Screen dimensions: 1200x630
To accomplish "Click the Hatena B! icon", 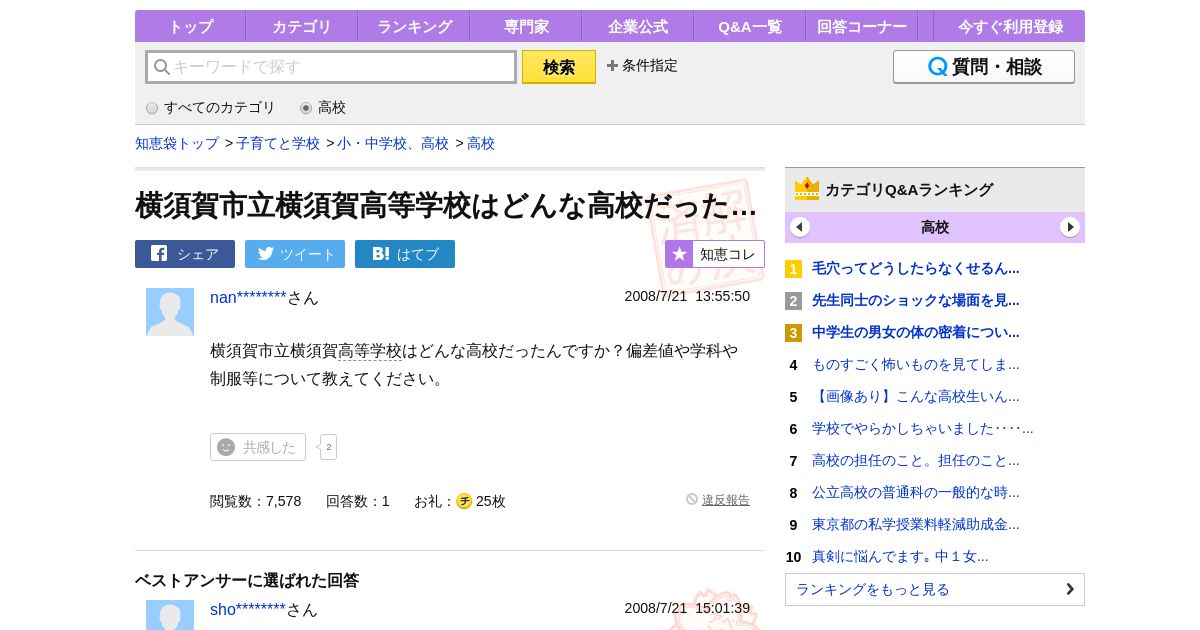I will (x=380, y=254).
